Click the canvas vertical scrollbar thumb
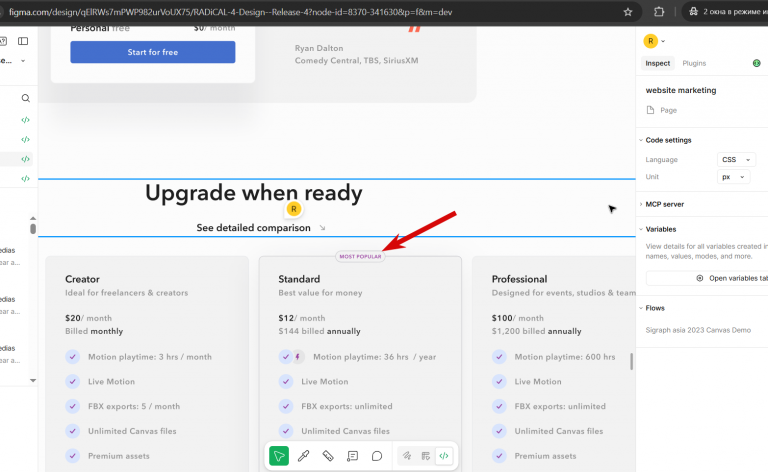 (631, 361)
